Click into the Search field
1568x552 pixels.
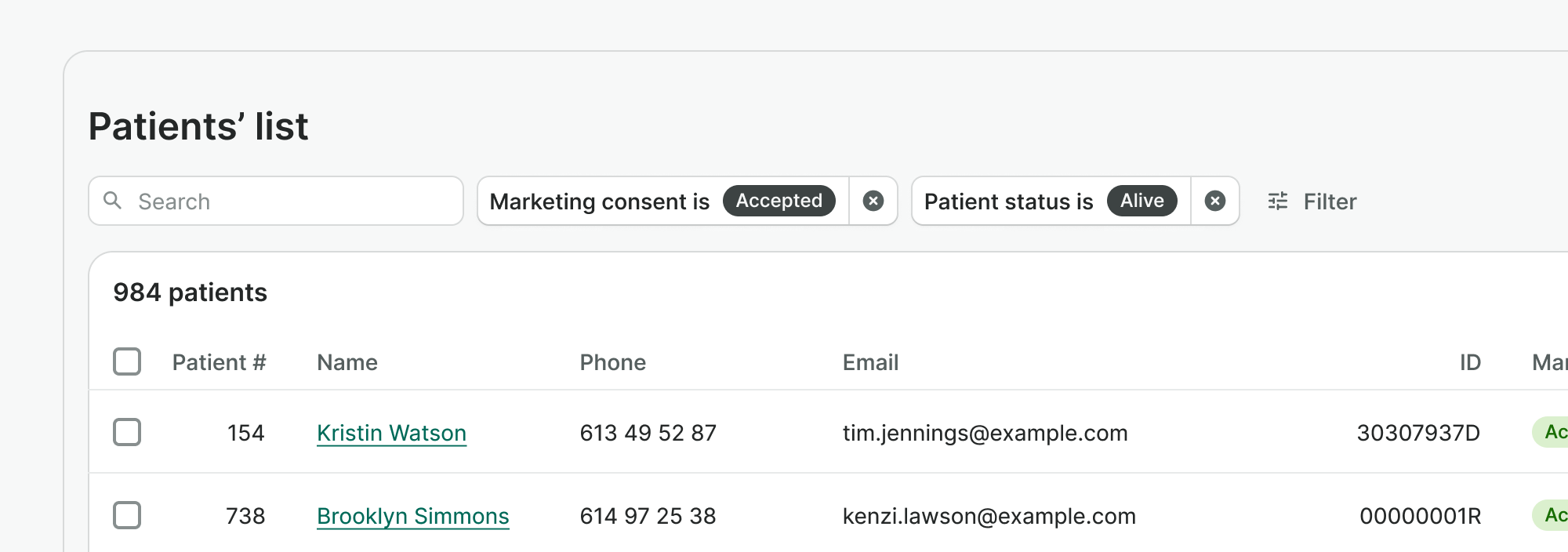tap(290, 202)
